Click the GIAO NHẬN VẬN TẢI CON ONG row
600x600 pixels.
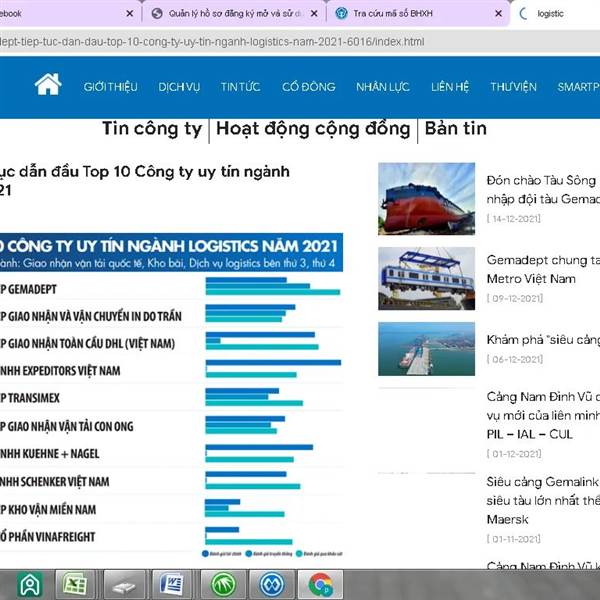tap(171, 425)
